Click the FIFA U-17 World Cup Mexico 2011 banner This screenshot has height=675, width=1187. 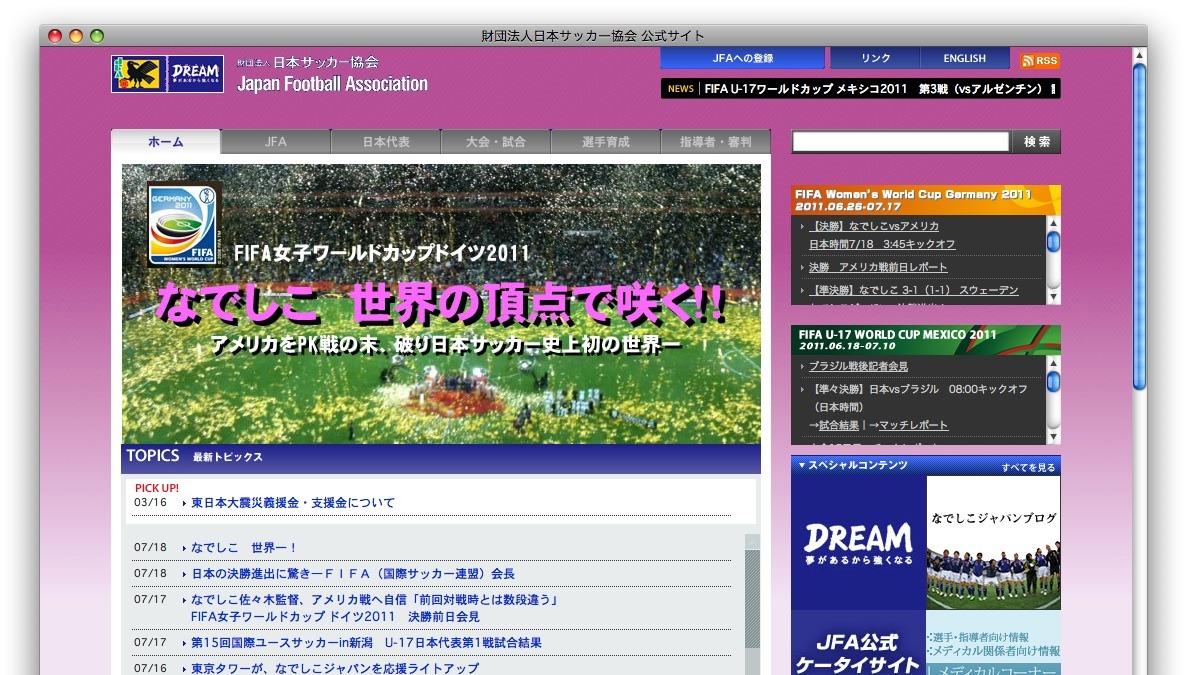click(925, 340)
